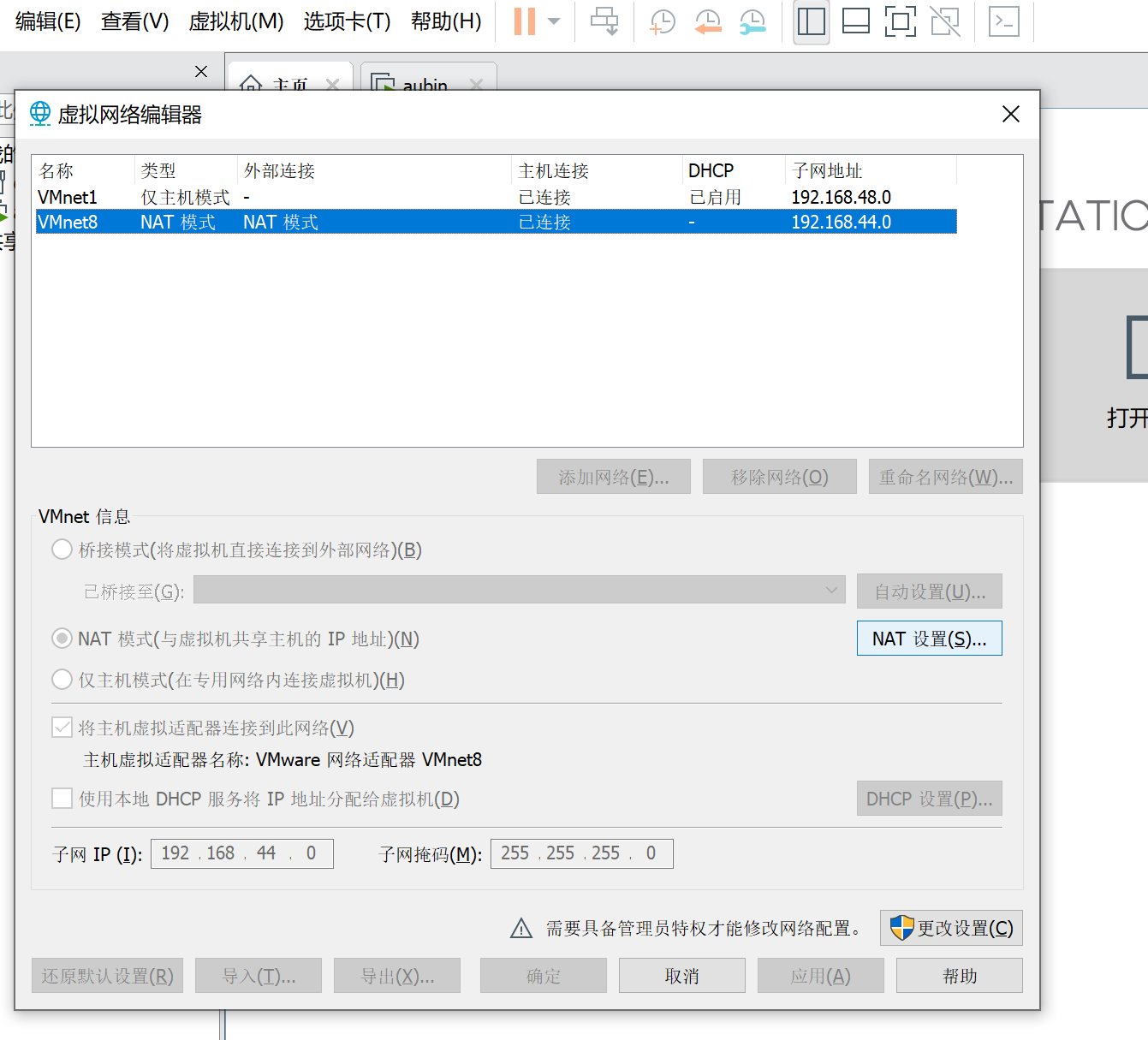Select the 桥接模式 radio button
Viewport: 1148px width, 1040px height.
click(x=62, y=550)
